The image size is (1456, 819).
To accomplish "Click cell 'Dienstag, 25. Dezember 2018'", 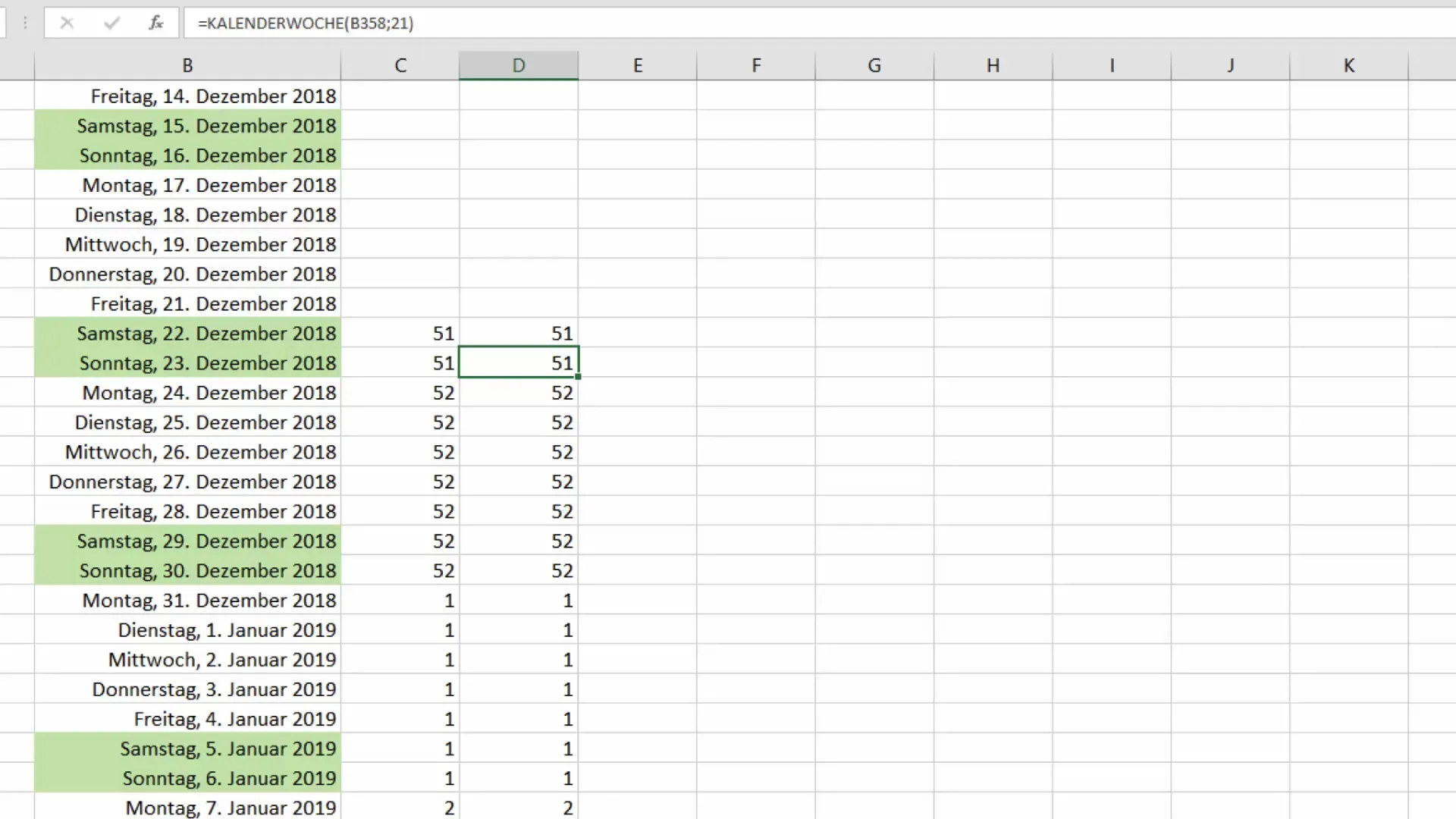I will tap(187, 422).
